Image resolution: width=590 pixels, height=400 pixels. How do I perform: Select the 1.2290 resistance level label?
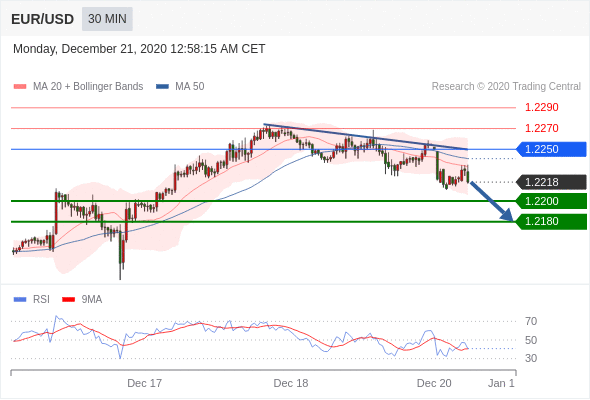[541, 108]
